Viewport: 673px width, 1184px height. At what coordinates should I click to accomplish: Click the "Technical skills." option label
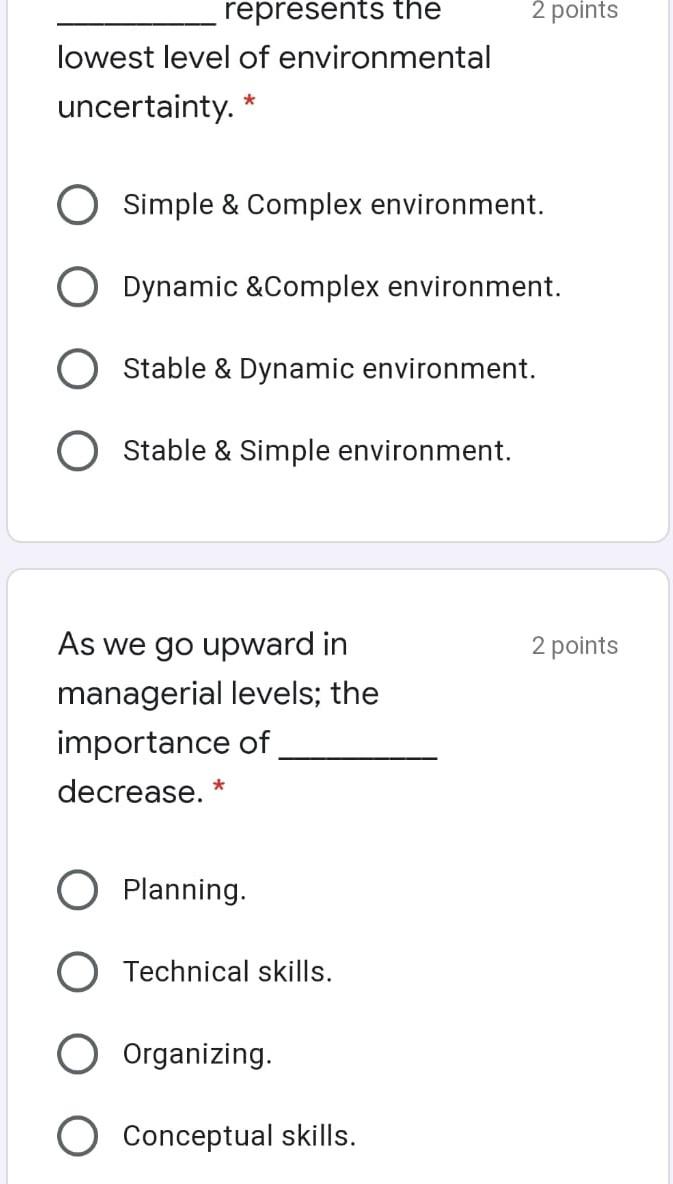click(x=227, y=972)
